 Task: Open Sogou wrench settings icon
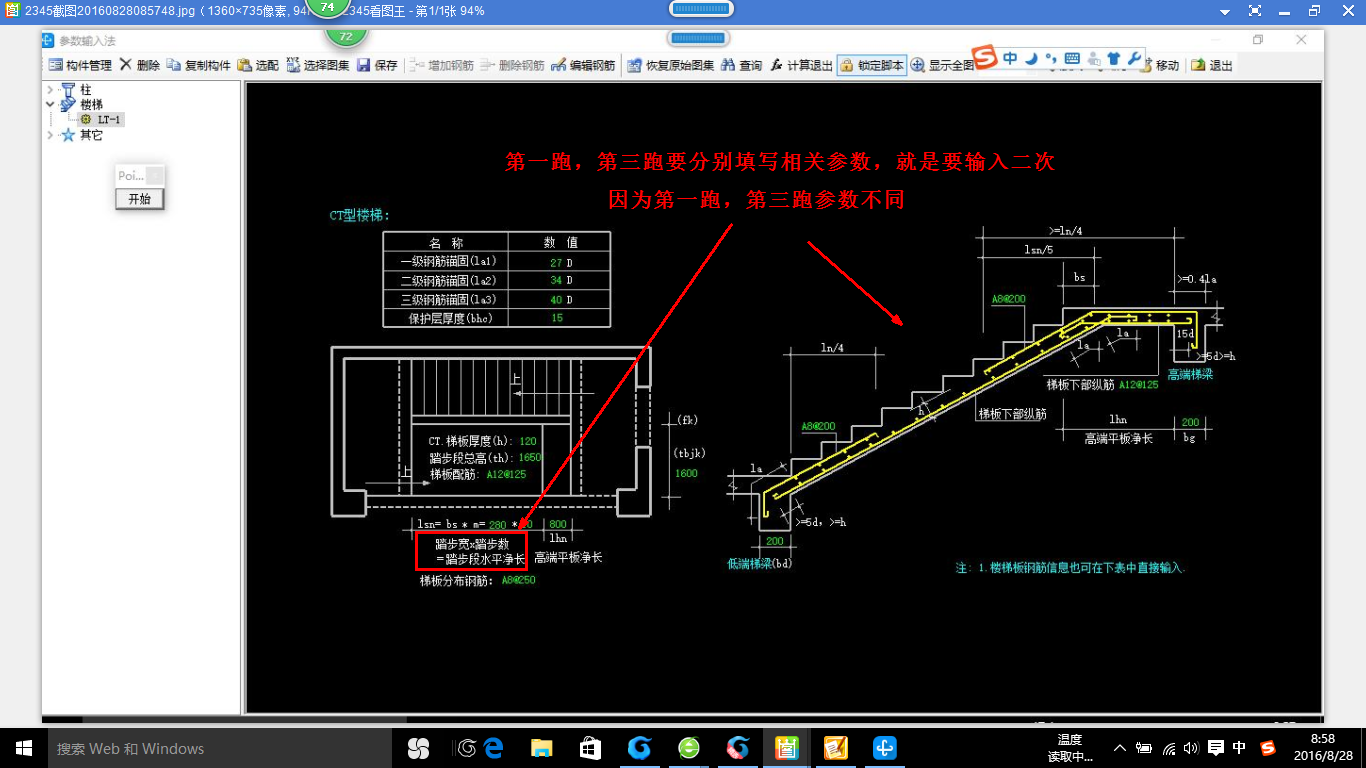[x=1133, y=58]
